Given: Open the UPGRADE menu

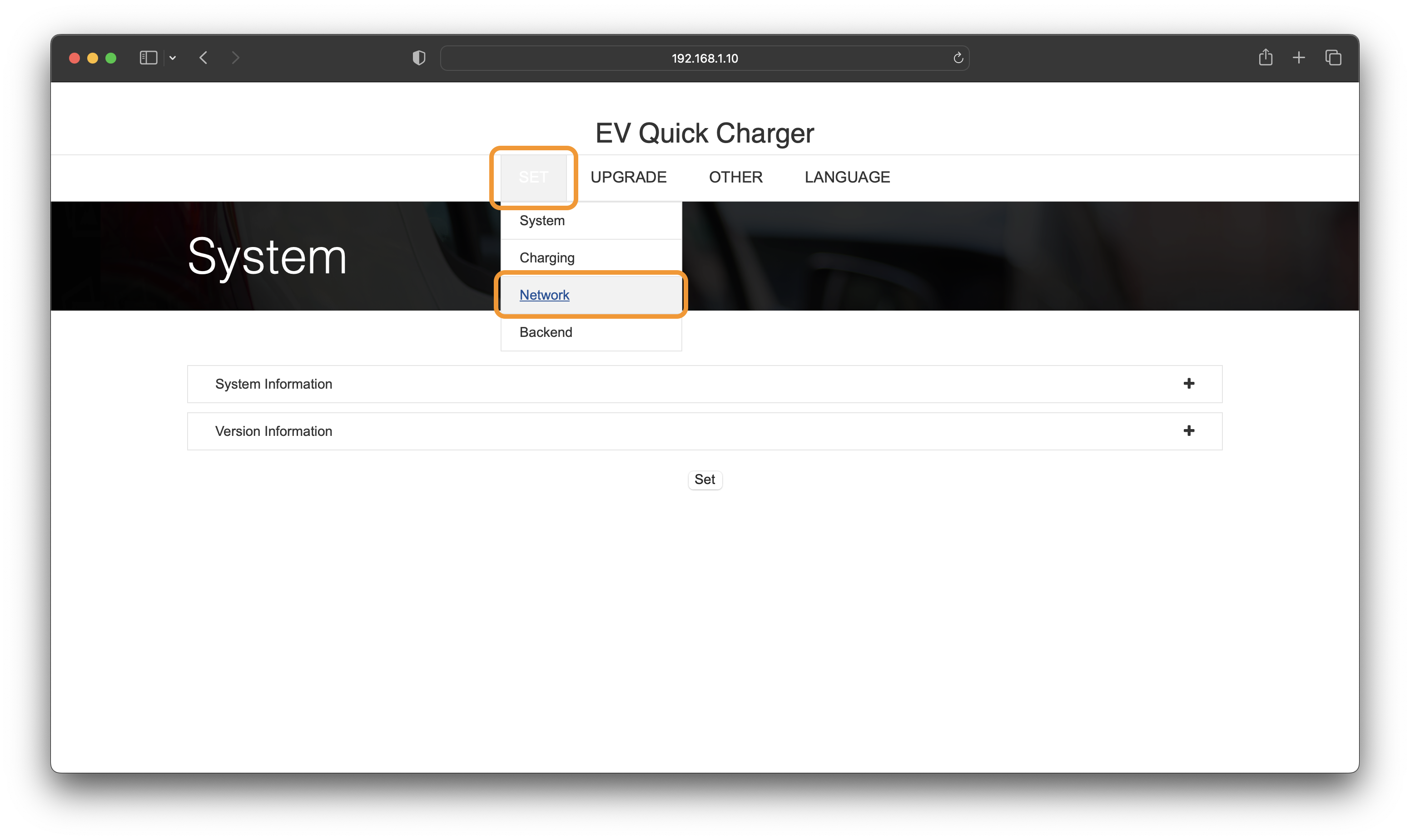Looking at the screenshot, I should (629, 177).
